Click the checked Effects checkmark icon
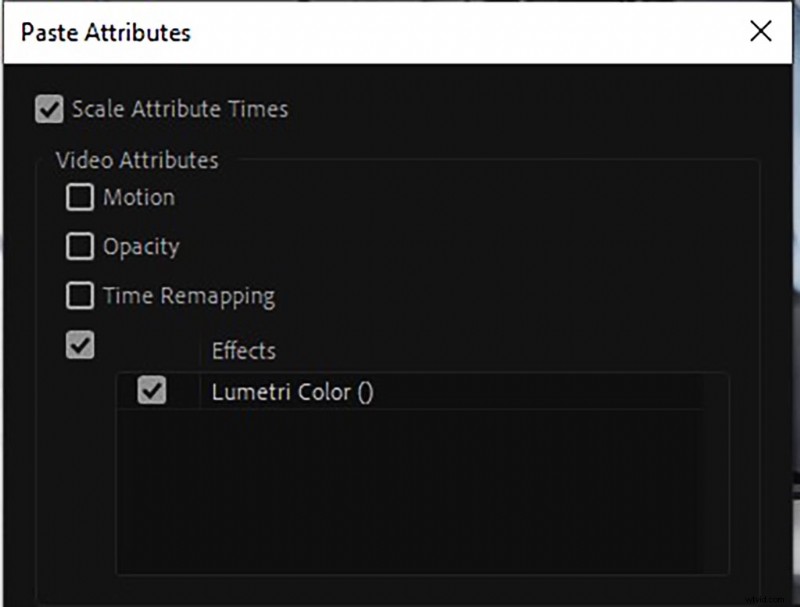The image size is (800, 607). tap(80, 345)
